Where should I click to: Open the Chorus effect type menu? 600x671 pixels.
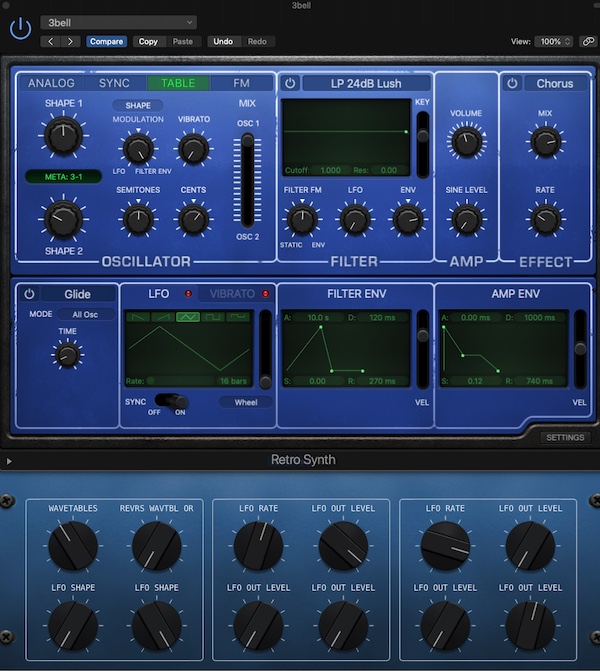(x=555, y=83)
